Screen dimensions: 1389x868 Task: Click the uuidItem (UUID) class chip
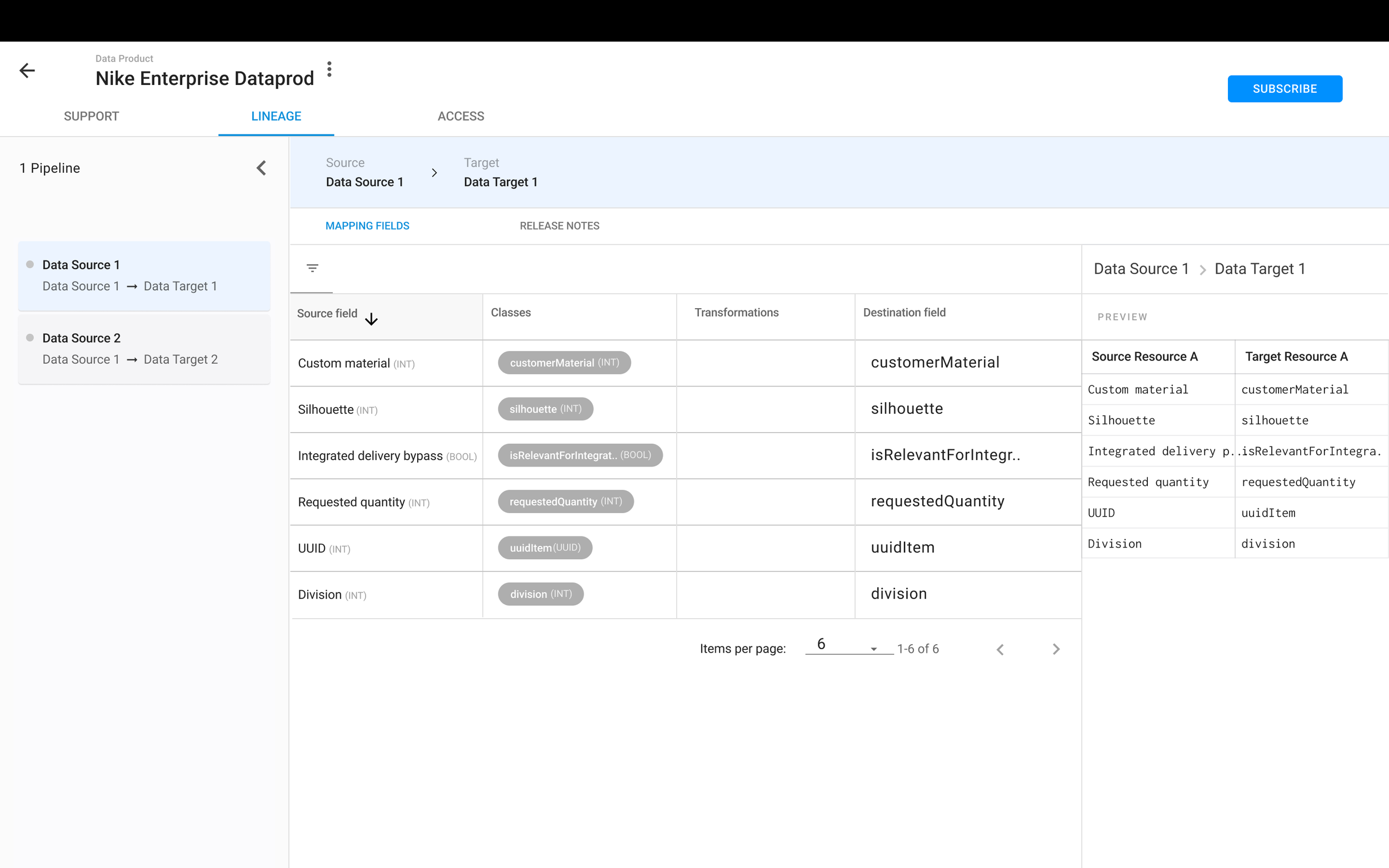(x=545, y=548)
